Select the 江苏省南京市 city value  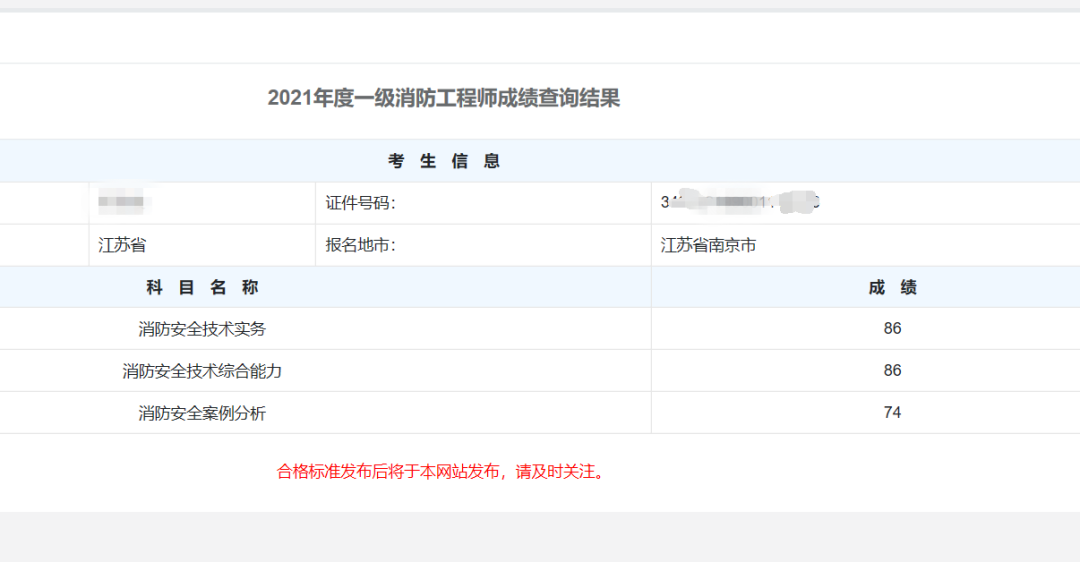tap(708, 245)
